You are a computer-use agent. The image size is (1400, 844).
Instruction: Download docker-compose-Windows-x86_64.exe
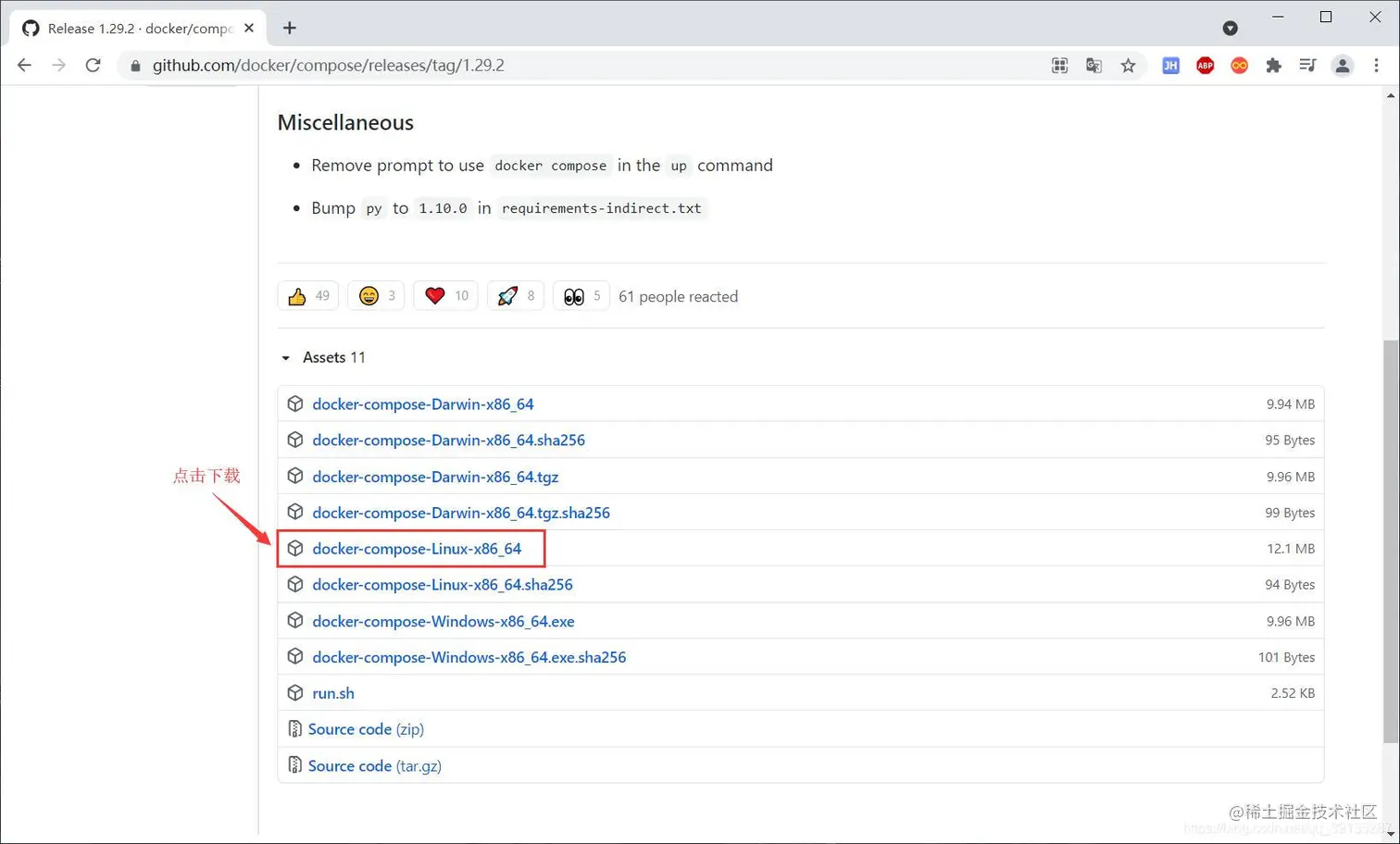(444, 621)
